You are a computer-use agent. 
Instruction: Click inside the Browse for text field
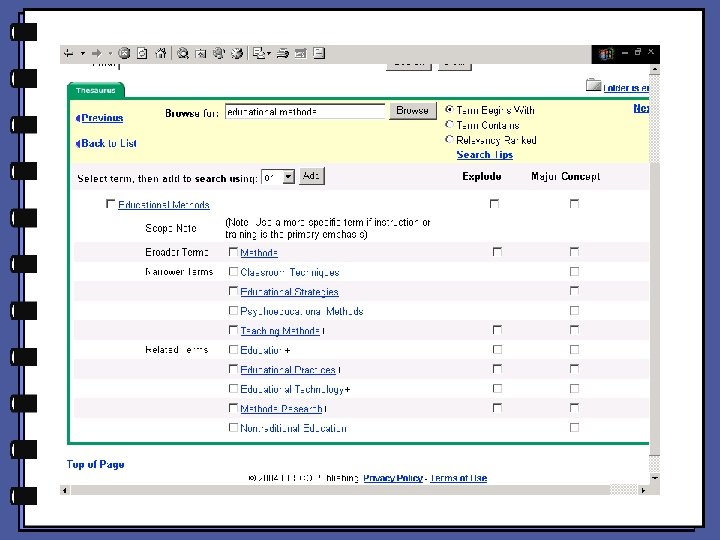click(x=305, y=112)
